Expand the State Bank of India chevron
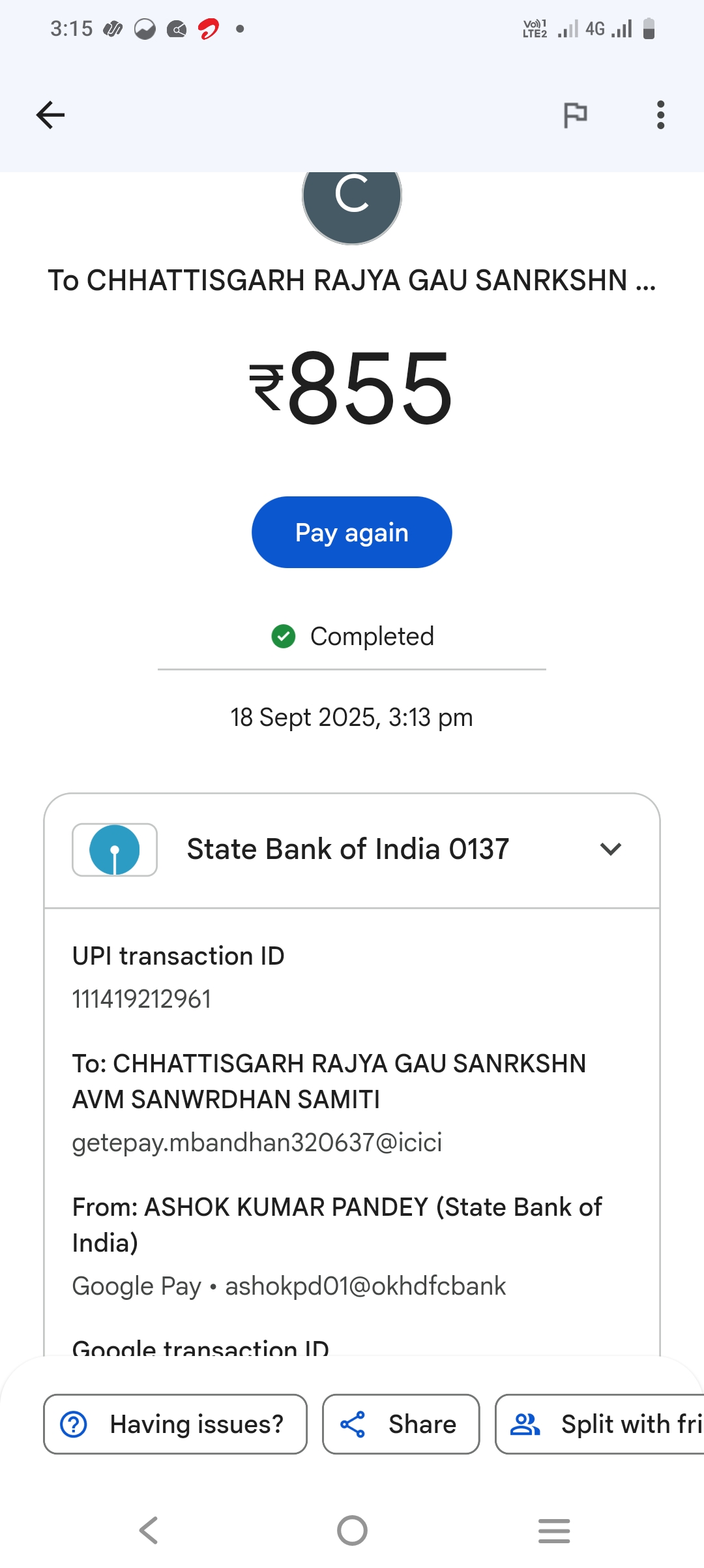The width and height of the screenshot is (704, 1568). tap(611, 849)
